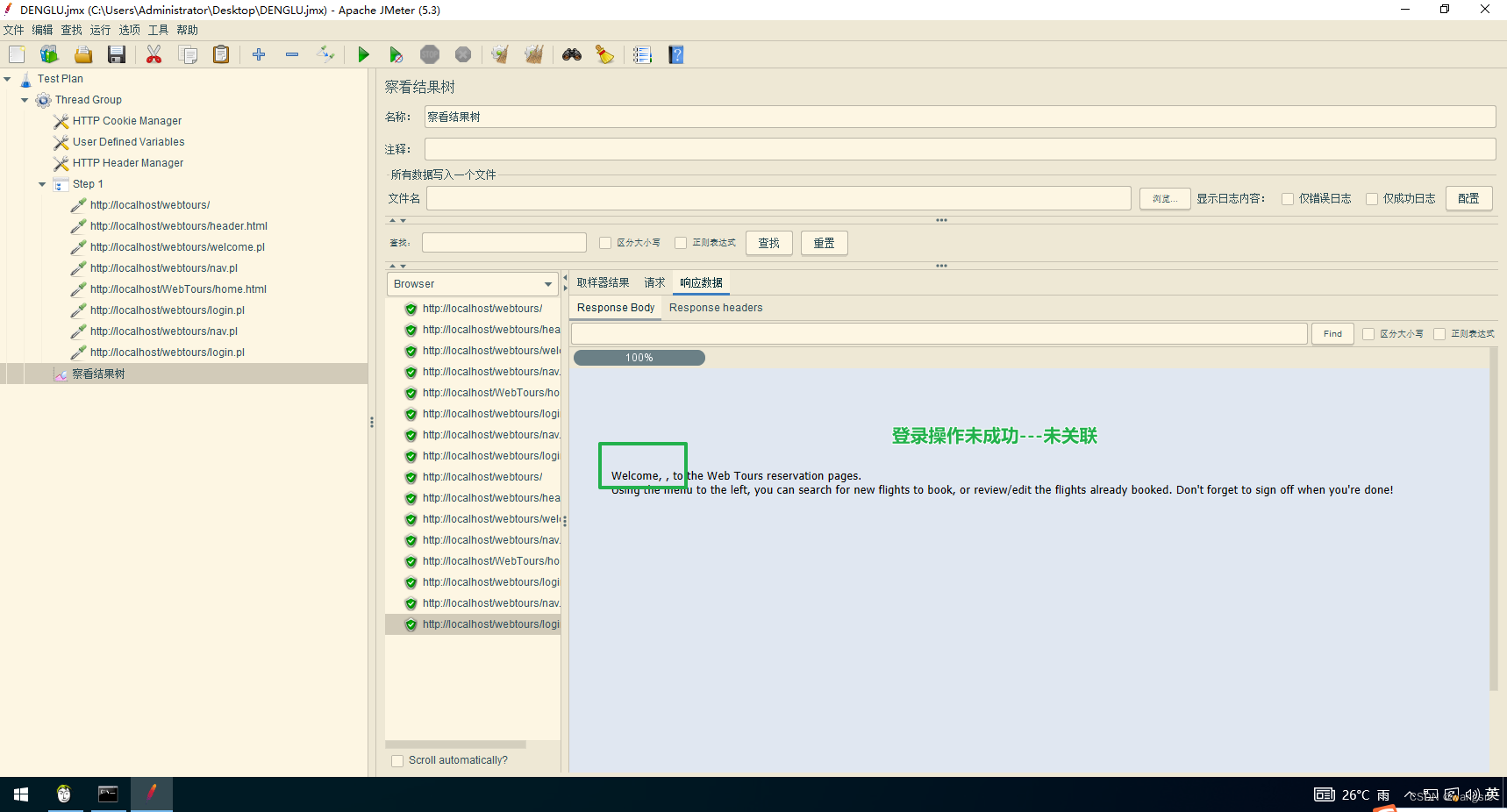Switch to the Response headers tab
The height and width of the screenshot is (812, 1507).
pos(716,308)
